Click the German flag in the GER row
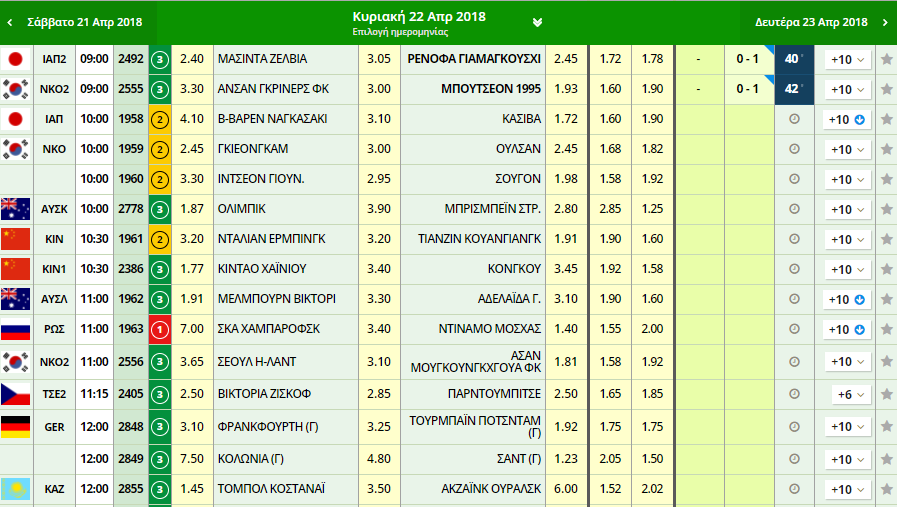 (15, 427)
